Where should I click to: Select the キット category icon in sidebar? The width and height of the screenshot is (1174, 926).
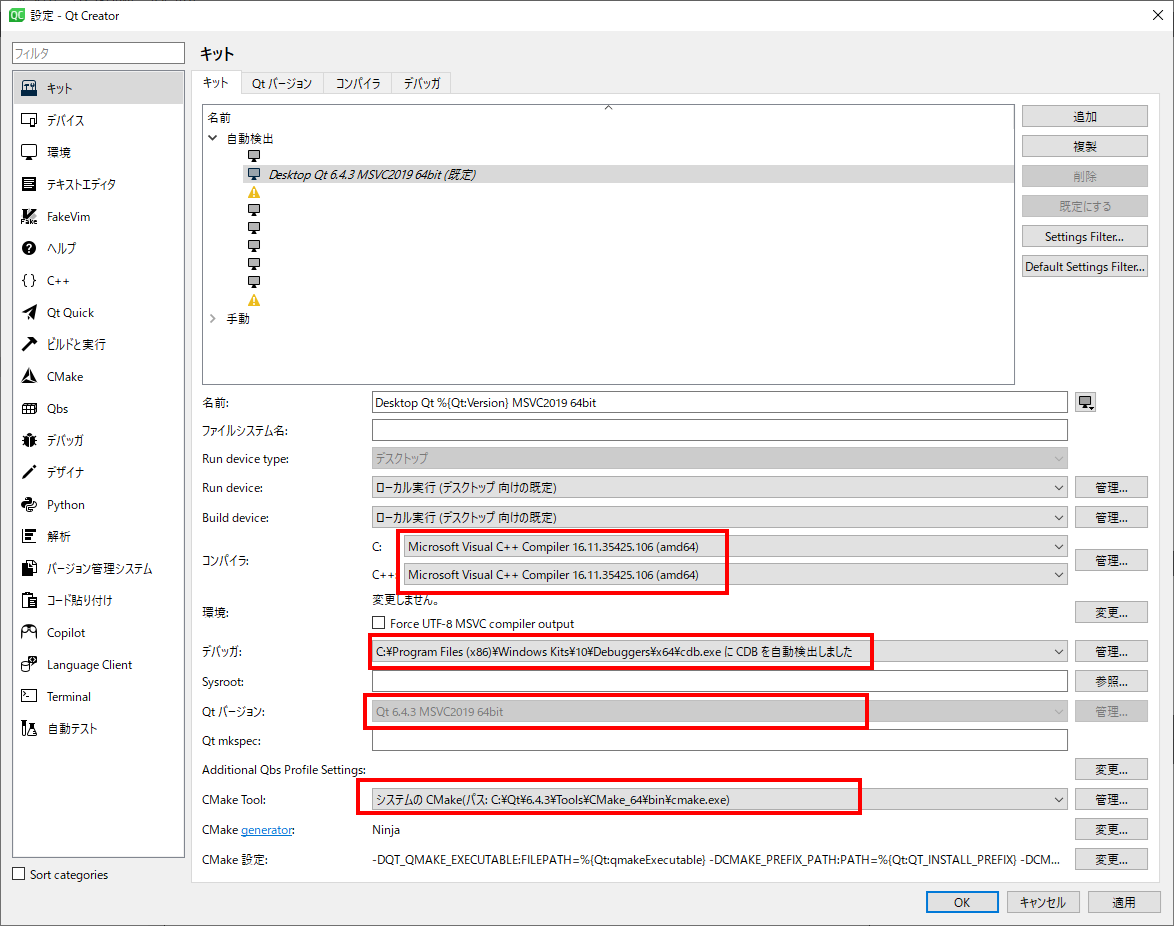[x=29, y=88]
